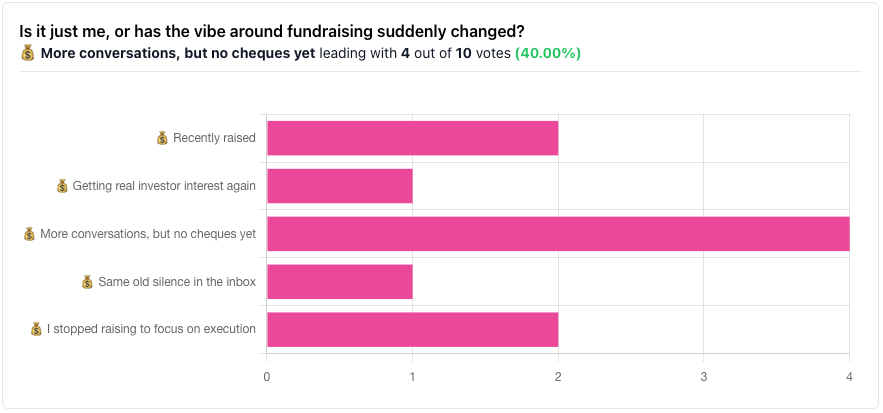
Task: Click the 3 tick label on the x-axis
Action: tap(704, 377)
